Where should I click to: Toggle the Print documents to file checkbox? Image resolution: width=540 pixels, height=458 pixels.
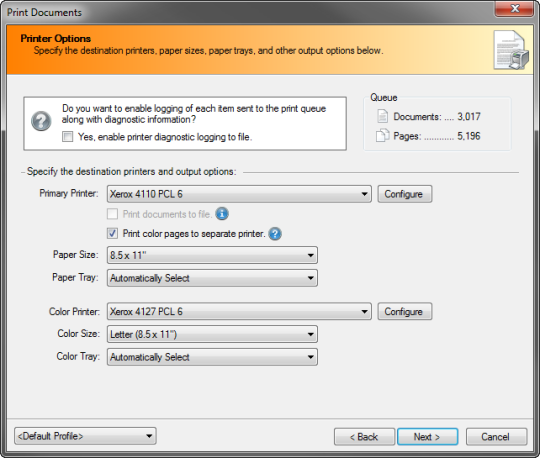click(112, 214)
